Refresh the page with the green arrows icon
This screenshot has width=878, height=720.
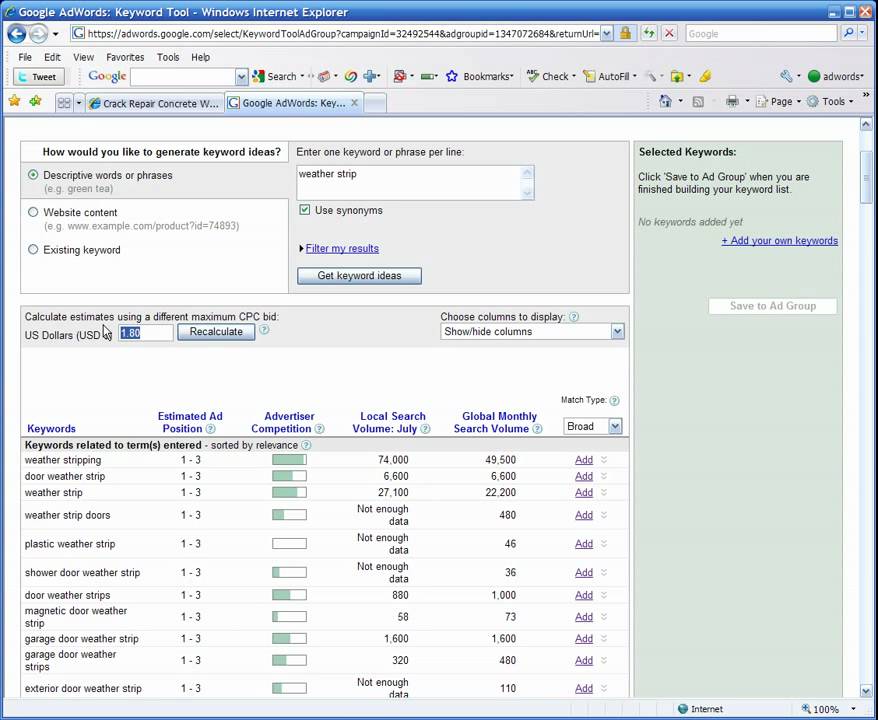pos(648,34)
